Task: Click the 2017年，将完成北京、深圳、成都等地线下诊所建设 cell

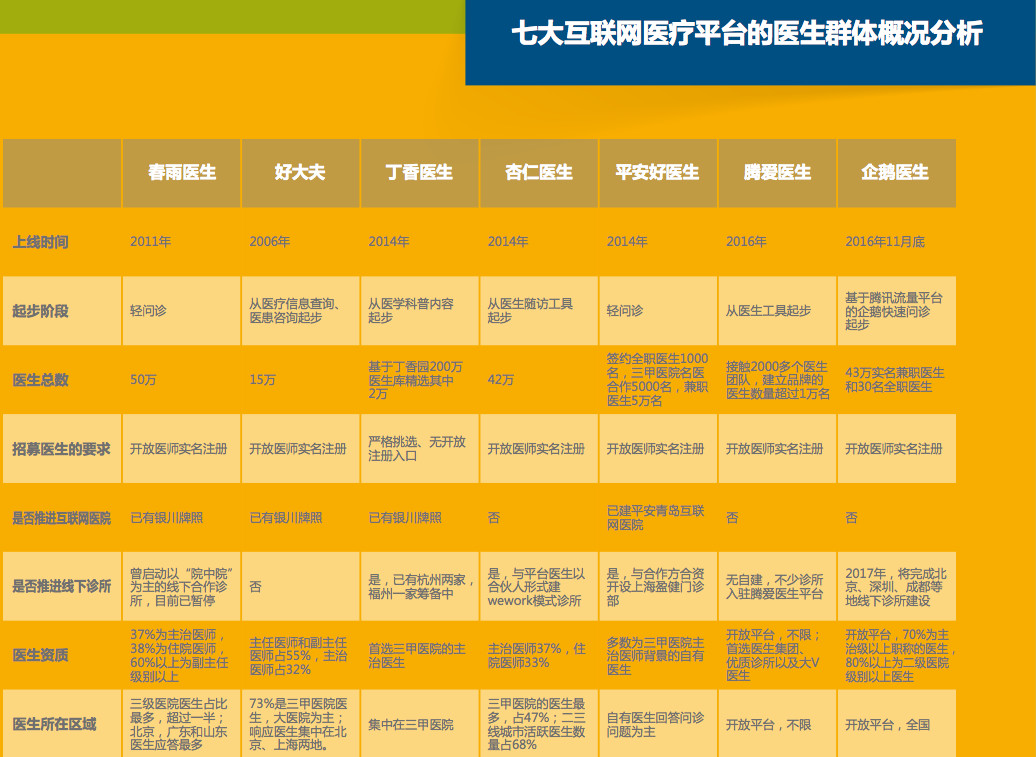Action: [896, 587]
